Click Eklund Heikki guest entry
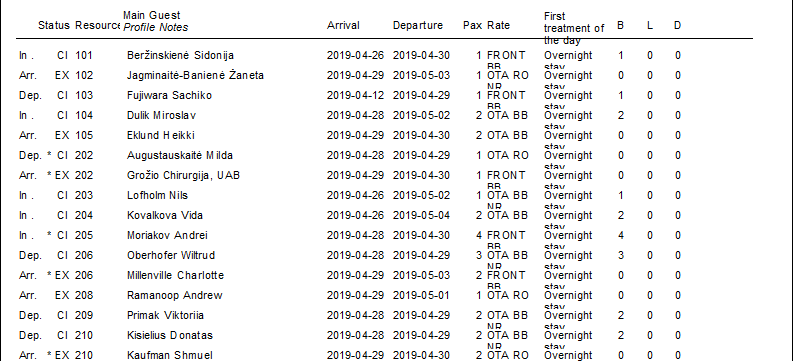793x361 pixels. (x=161, y=135)
